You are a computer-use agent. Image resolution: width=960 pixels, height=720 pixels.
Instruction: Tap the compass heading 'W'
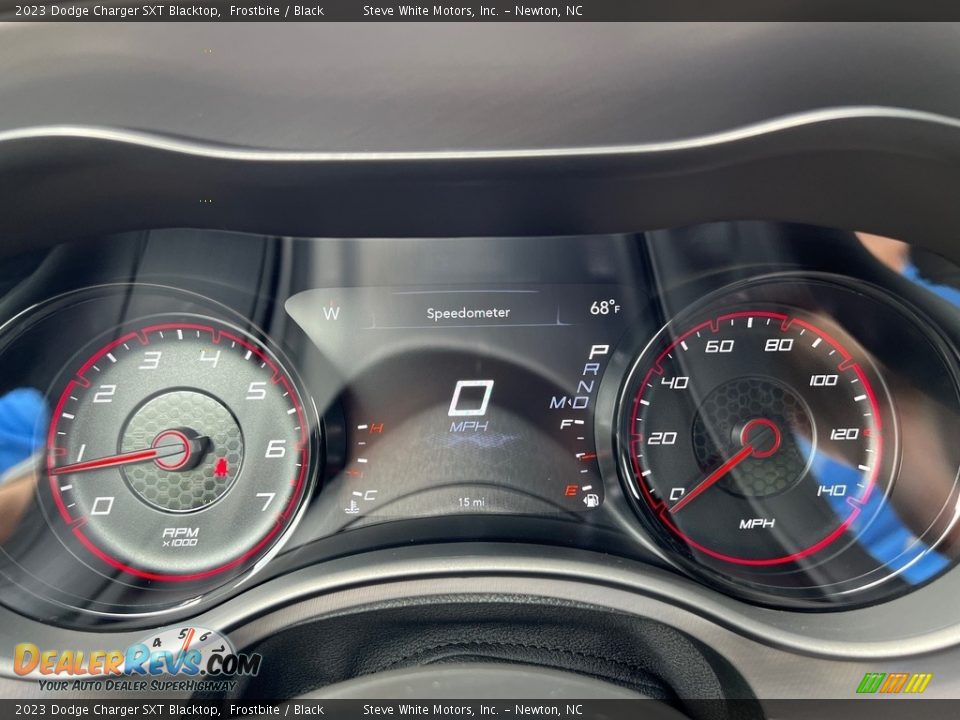(331, 313)
